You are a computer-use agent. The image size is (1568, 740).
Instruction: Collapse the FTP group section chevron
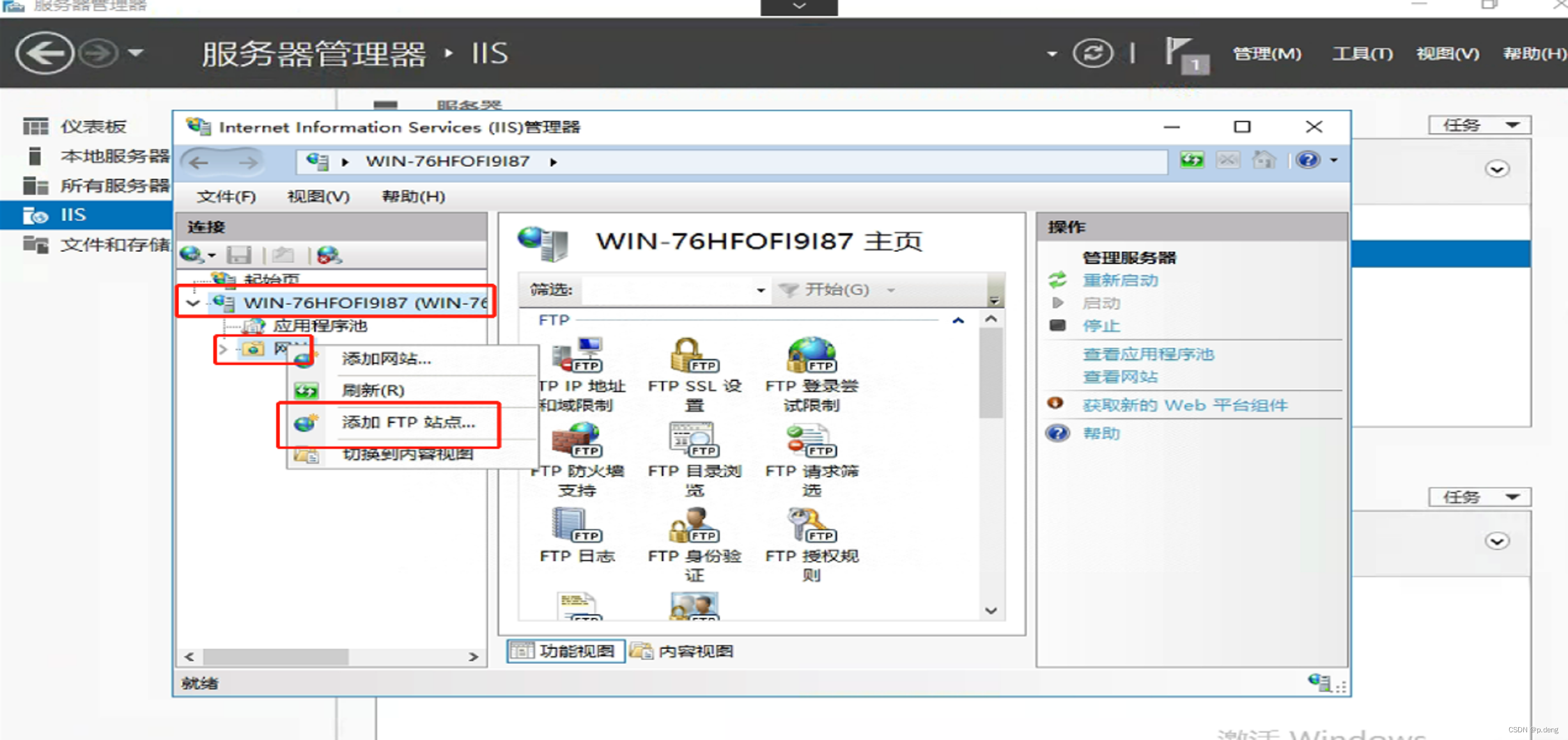click(x=958, y=320)
